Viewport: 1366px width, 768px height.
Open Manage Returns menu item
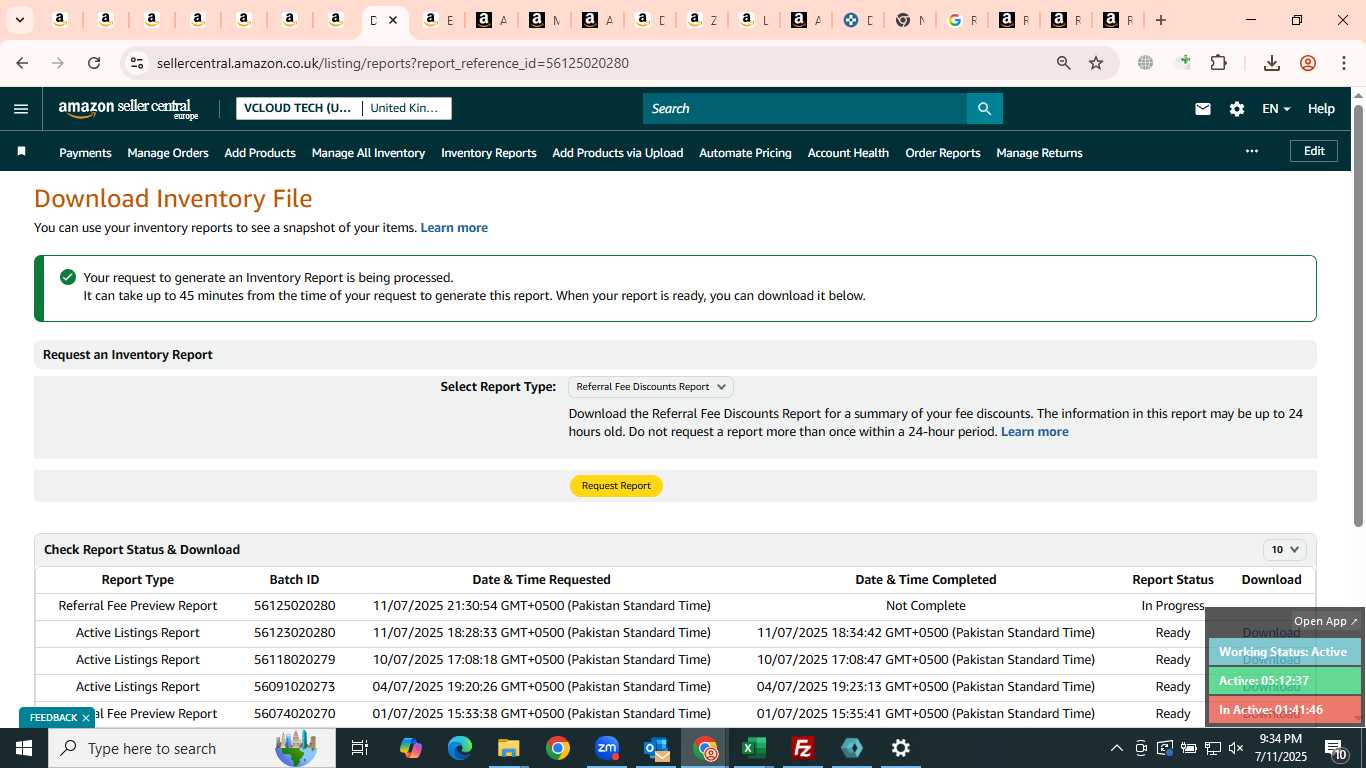[x=1039, y=153]
